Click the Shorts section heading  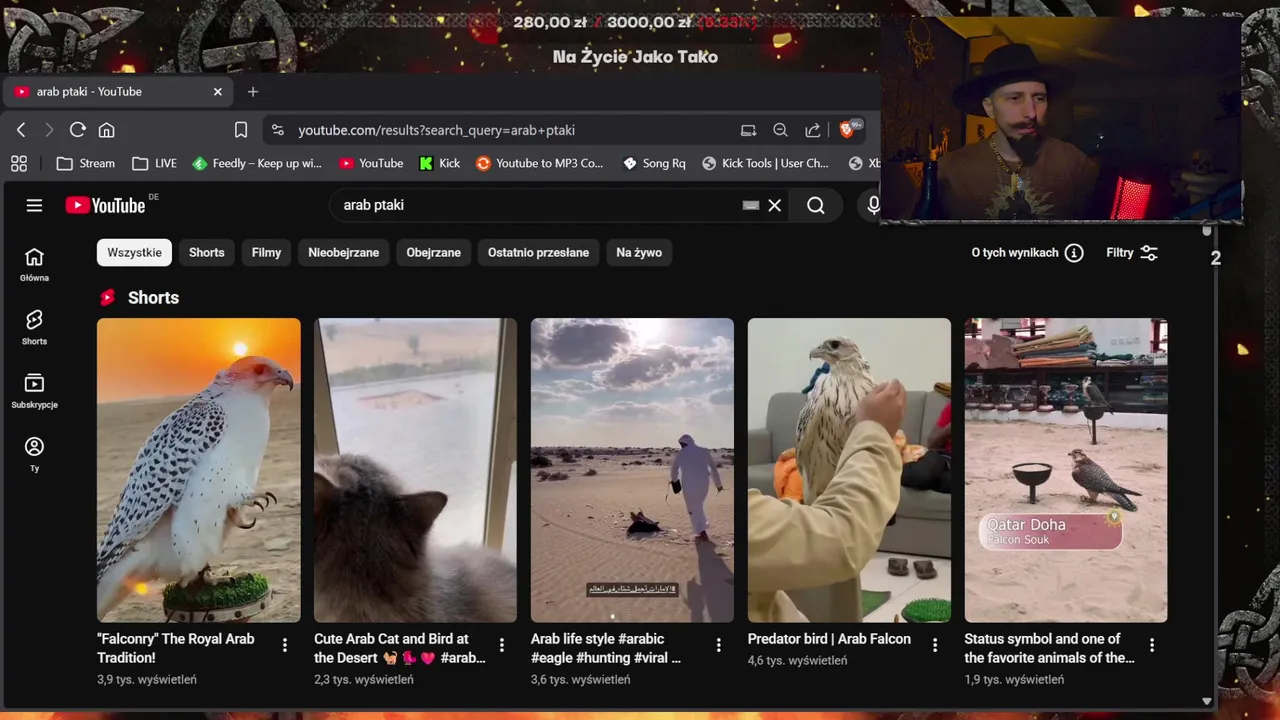pos(153,298)
